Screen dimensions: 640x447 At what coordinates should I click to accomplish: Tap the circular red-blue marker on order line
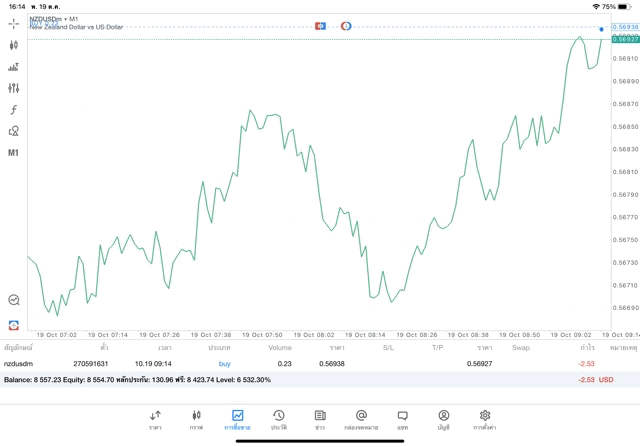(346, 26)
